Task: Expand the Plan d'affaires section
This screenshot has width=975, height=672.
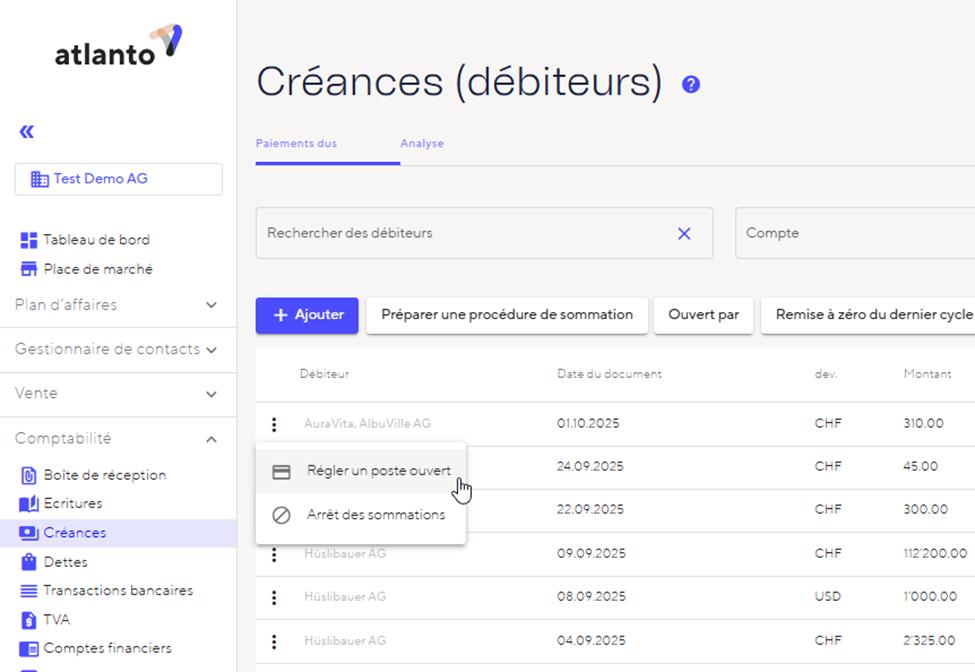Action: 211,305
